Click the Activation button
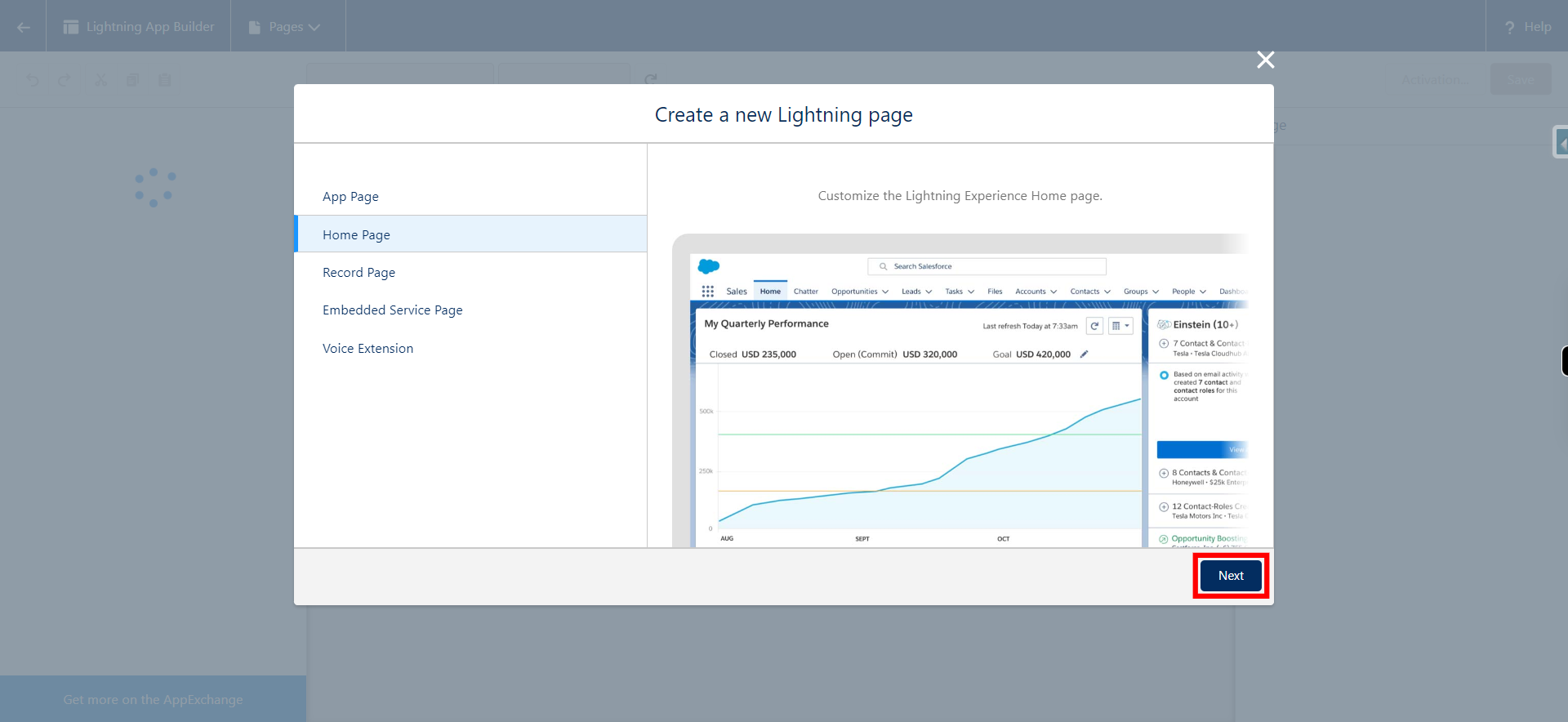Image resolution: width=1568 pixels, height=722 pixels. (1435, 80)
